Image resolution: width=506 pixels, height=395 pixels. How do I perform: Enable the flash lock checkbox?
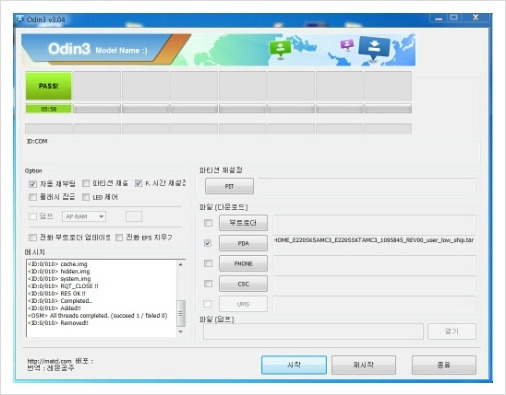coord(33,197)
